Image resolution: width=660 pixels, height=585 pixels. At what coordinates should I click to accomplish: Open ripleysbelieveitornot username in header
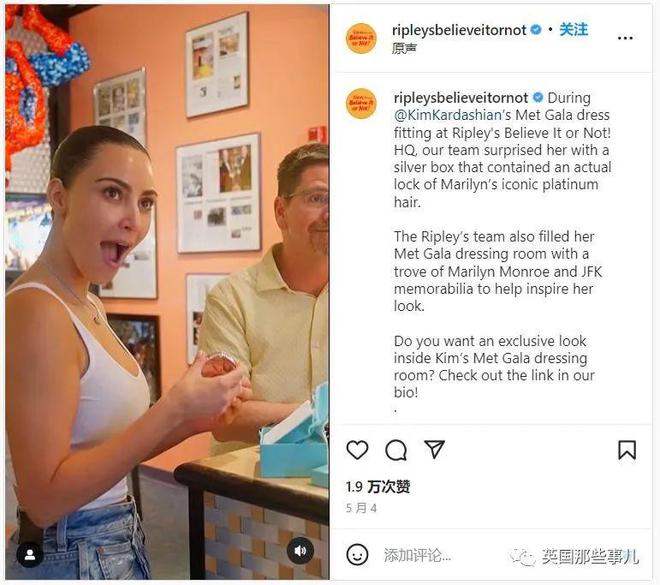point(459,30)
